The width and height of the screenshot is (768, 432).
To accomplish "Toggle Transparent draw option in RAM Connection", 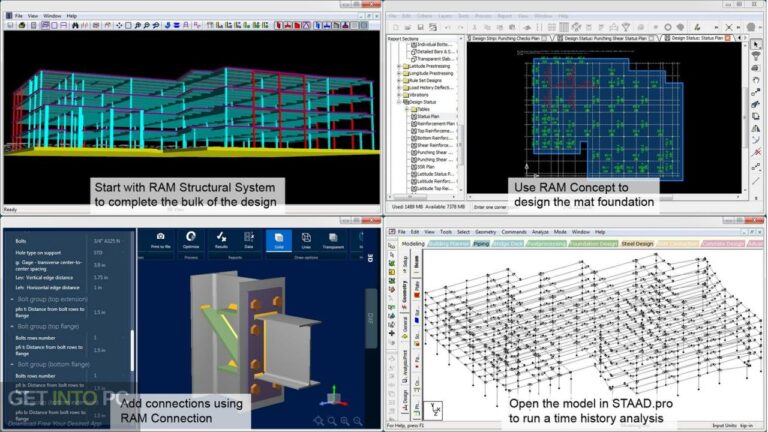I will coord(333,240).
